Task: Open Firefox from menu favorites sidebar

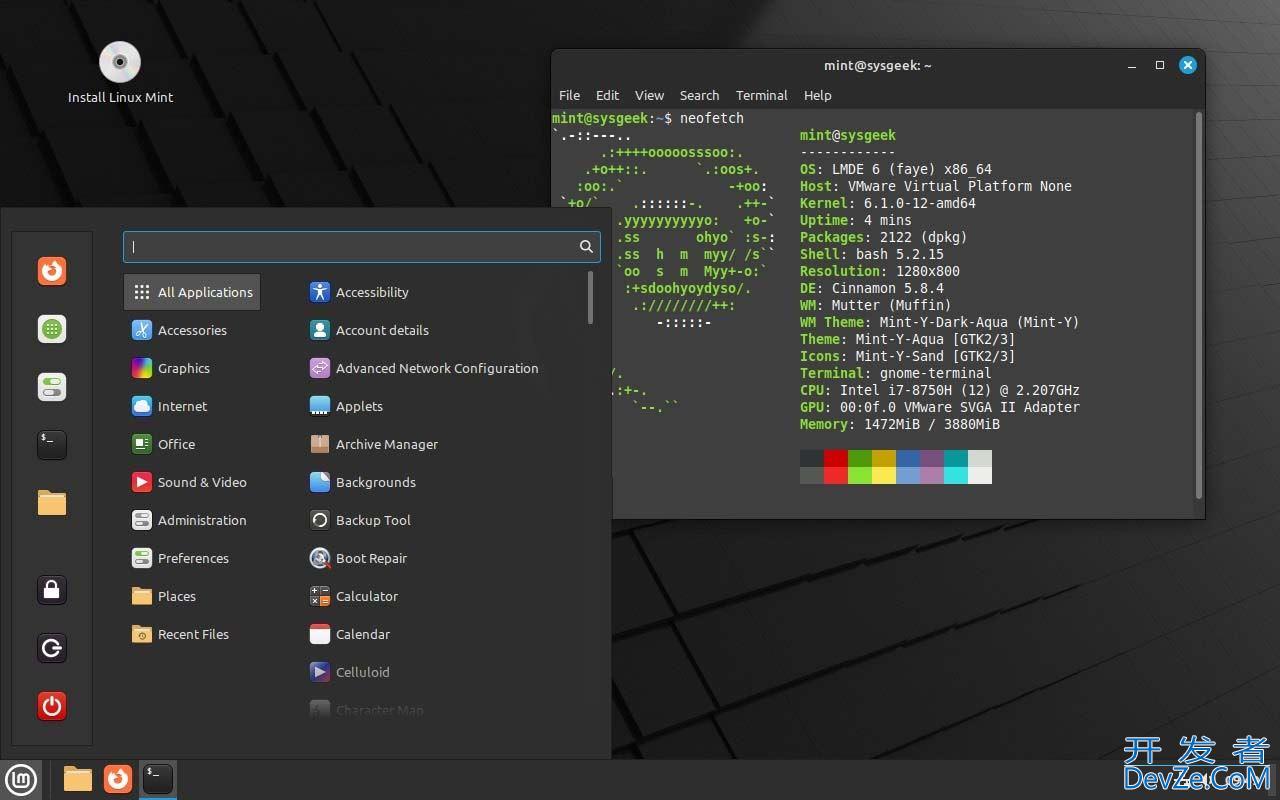Action: [x=52, y=271]
